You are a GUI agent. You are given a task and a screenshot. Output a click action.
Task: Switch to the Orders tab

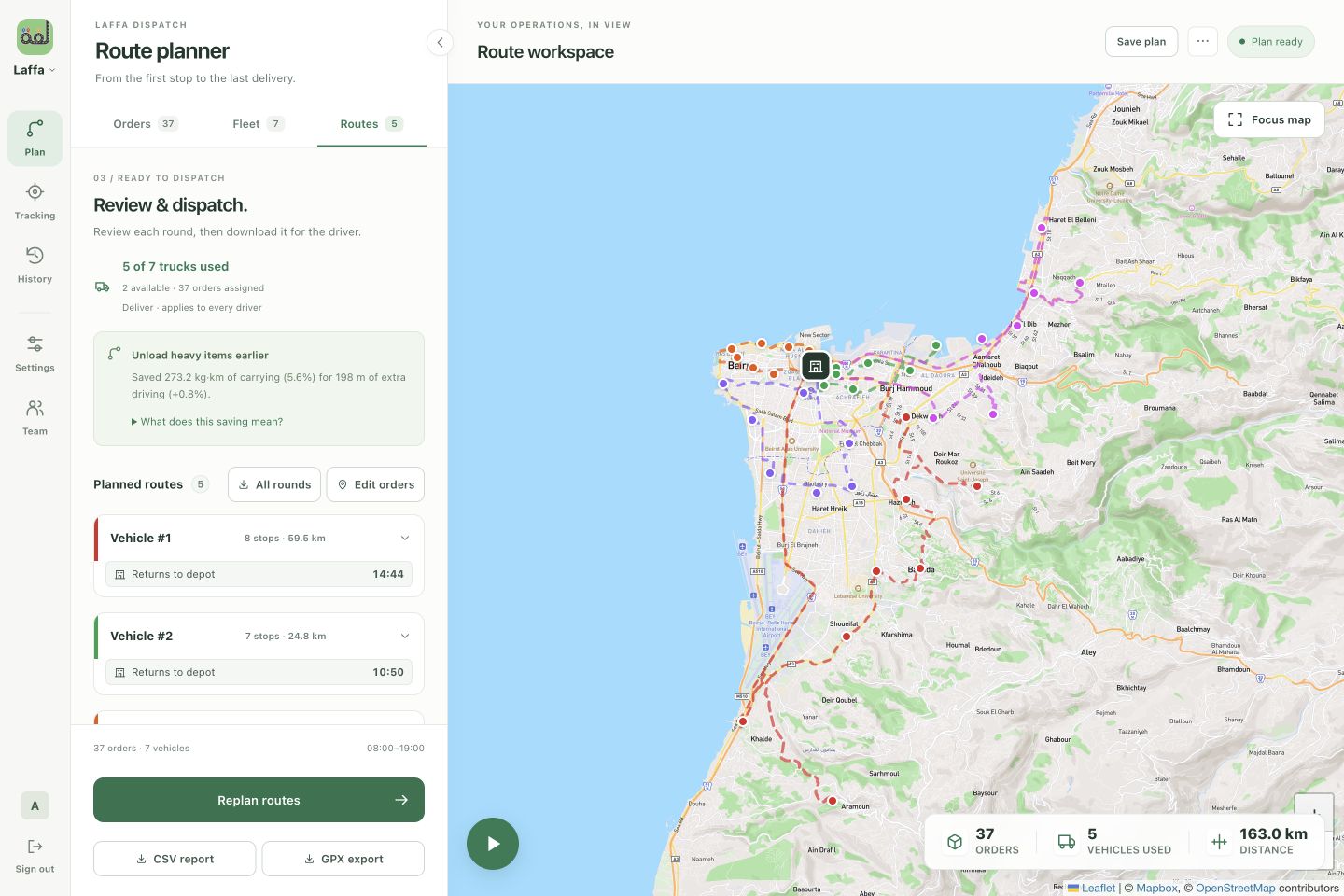pyautogui.click(x=145, y=124)
